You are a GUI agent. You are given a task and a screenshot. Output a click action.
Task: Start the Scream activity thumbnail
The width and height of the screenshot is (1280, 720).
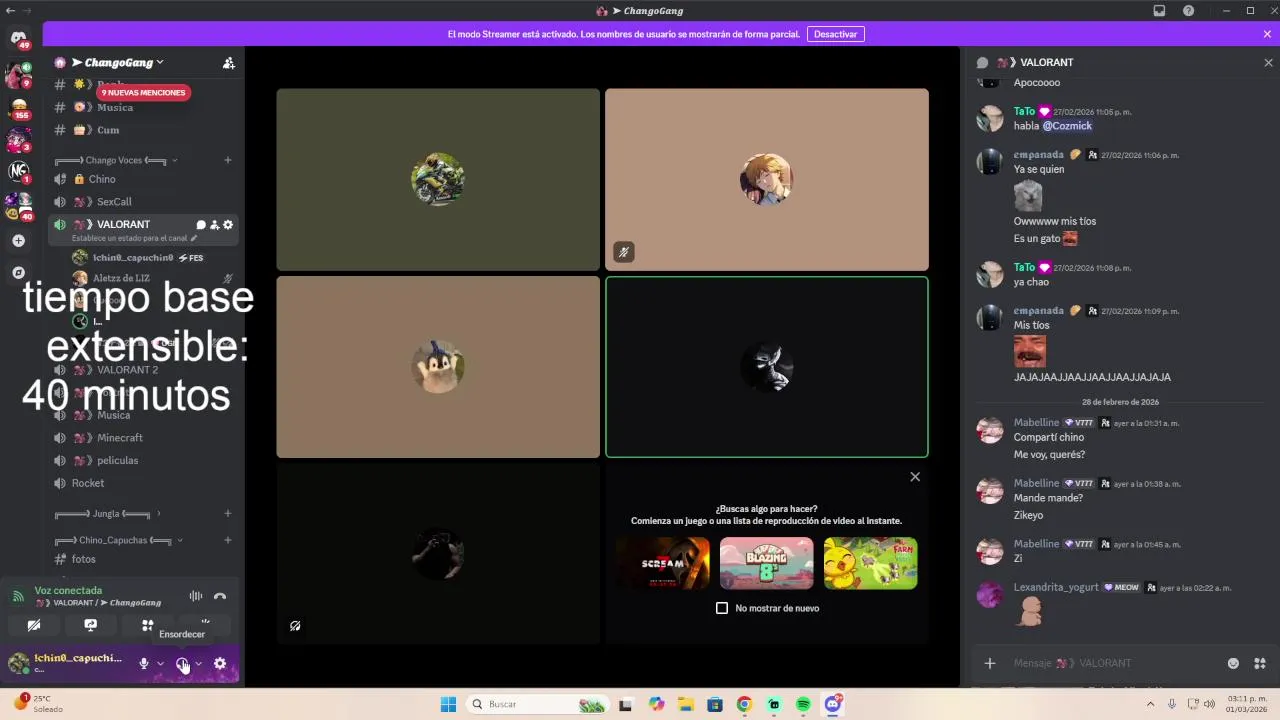[663, 563]
